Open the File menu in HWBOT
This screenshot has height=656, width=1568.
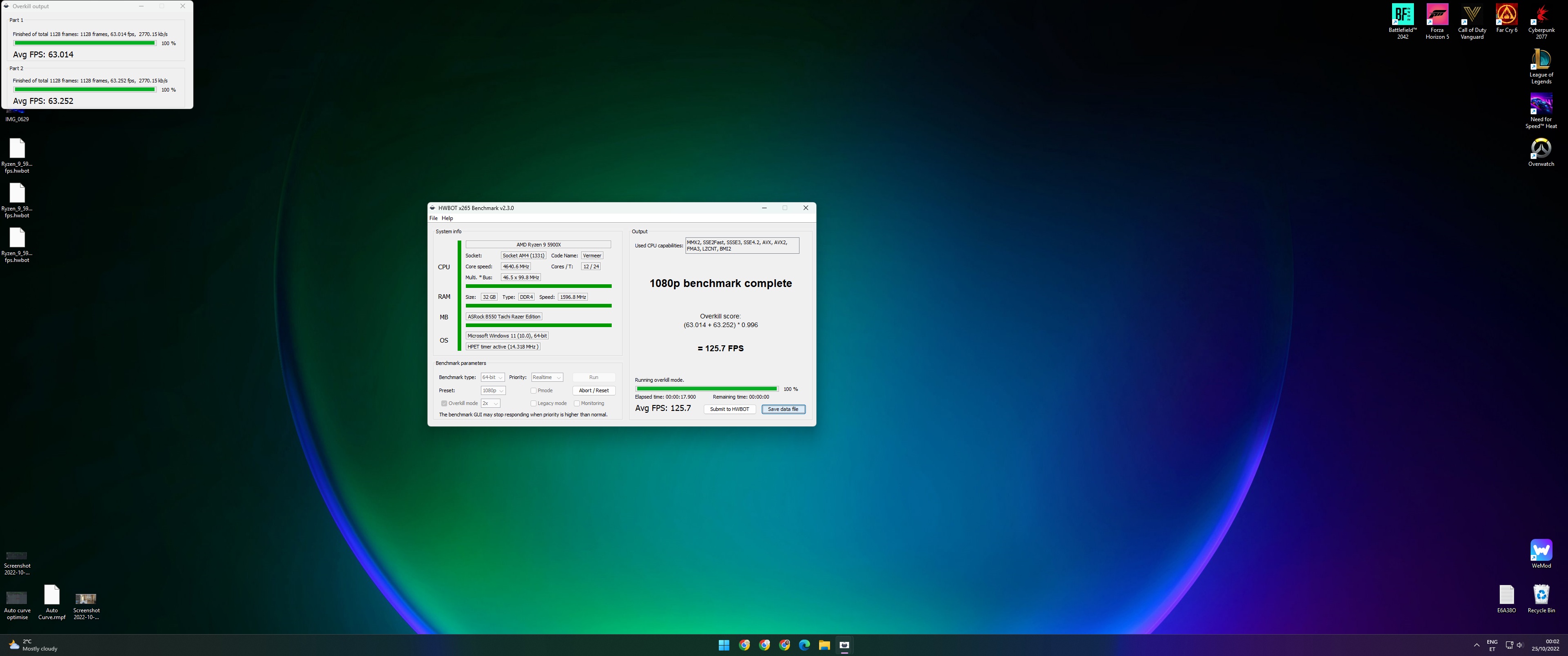coord(433,218)
